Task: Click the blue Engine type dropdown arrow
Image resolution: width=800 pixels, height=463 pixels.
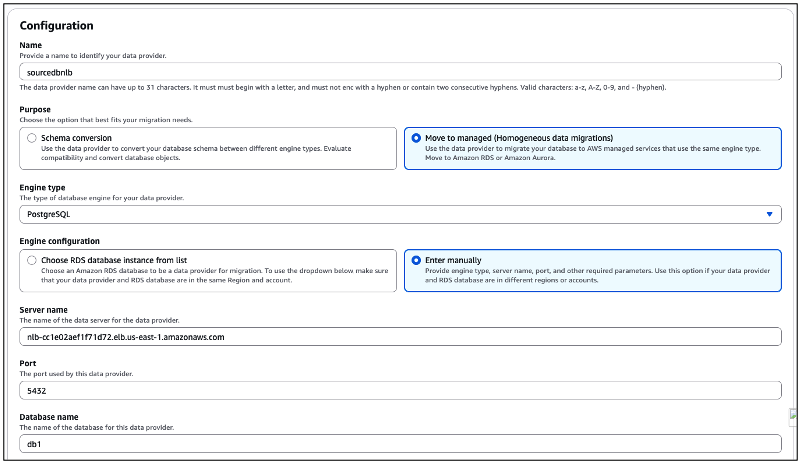Action: tap(769, 214)
